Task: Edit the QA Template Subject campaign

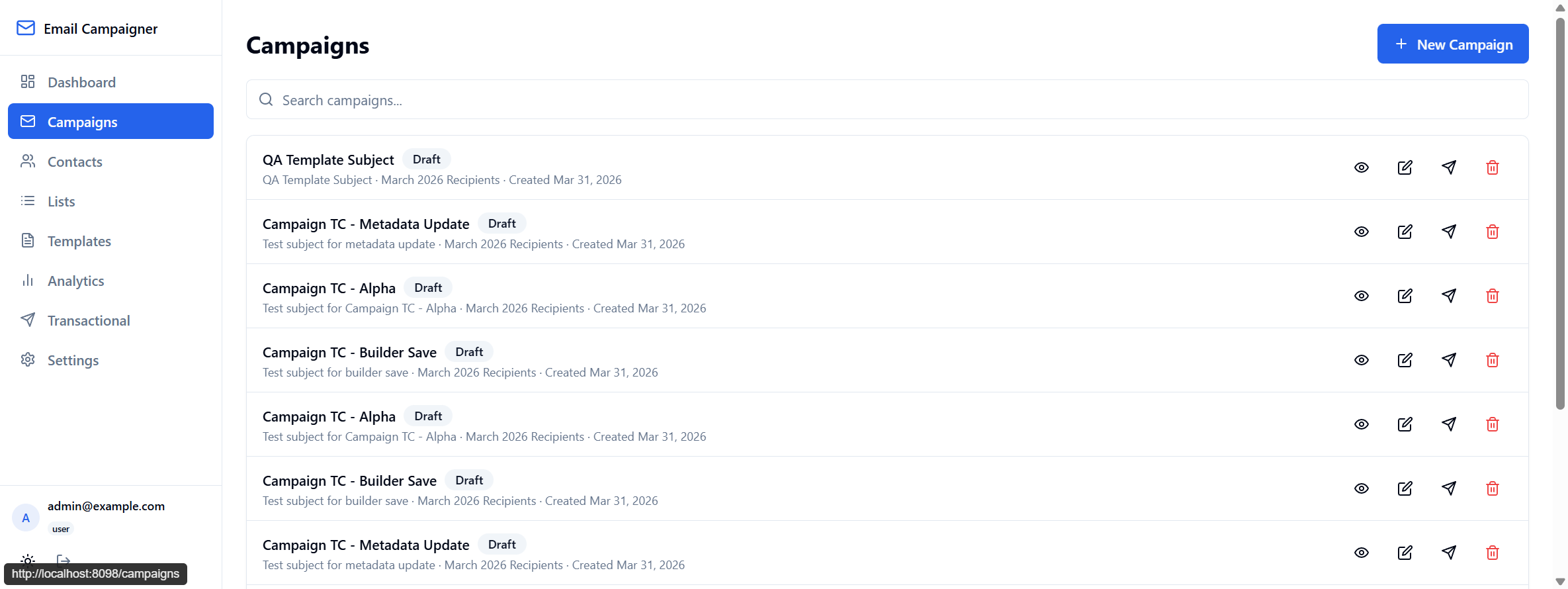Action: click(1405, 167)
